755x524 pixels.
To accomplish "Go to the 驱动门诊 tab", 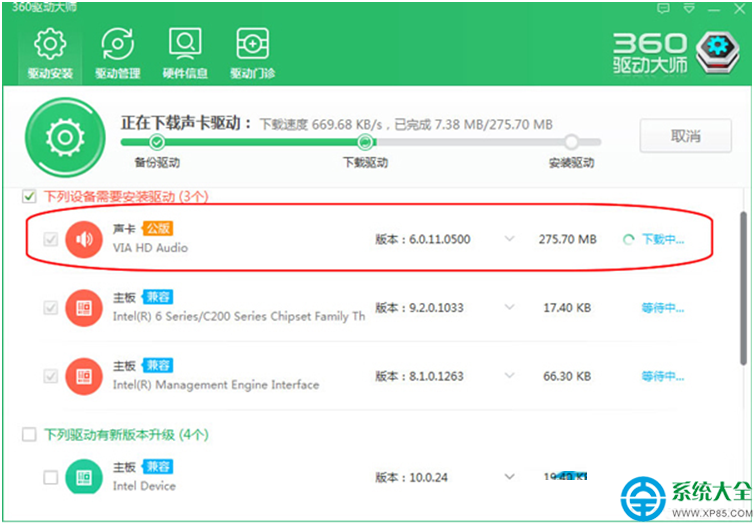I will (x=252, y=53).
